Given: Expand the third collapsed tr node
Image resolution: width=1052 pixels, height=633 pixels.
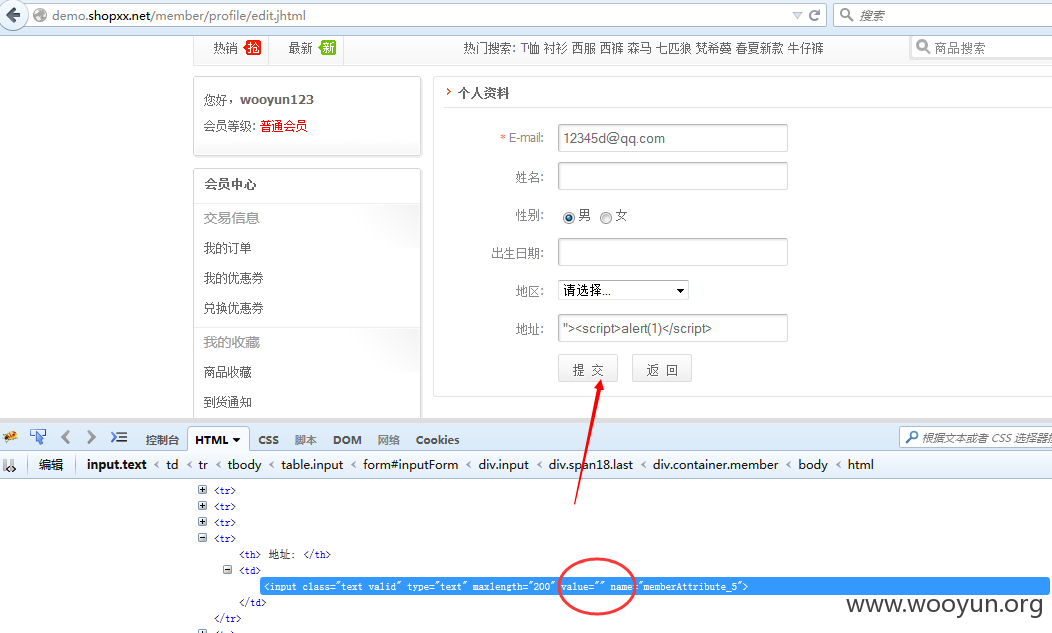Looking at the screenshot, I should pos(203,522).
